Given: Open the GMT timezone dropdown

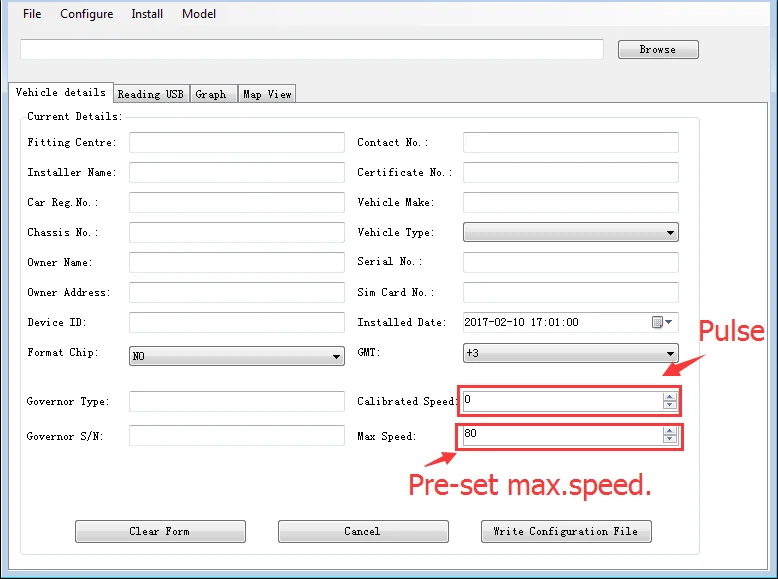Looking at the screenshot, I should (571, 353).
